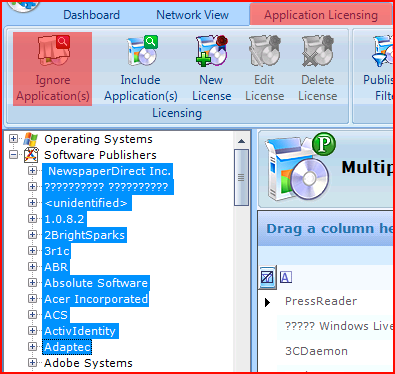
Task: Expand the Operating Systems node
Action: point(13,138)
